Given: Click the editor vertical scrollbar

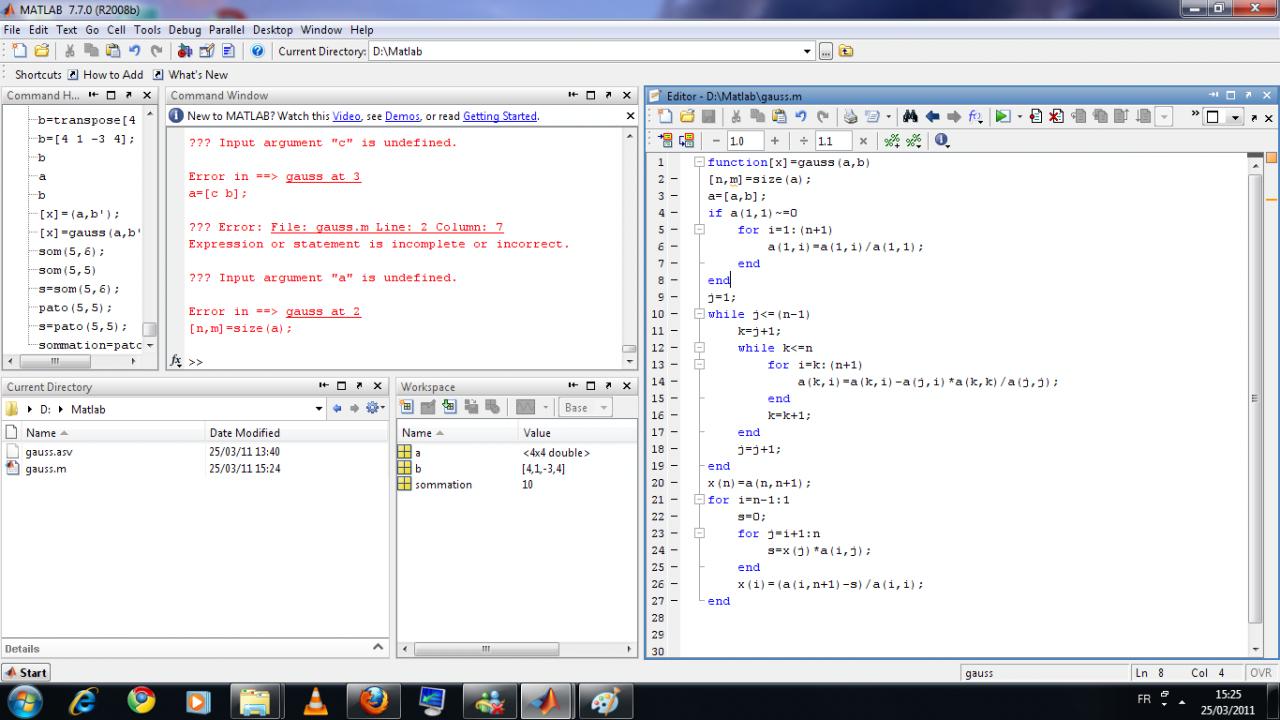Looking at the screenshot, I should pyautogui.click(x=1256, y=400).
